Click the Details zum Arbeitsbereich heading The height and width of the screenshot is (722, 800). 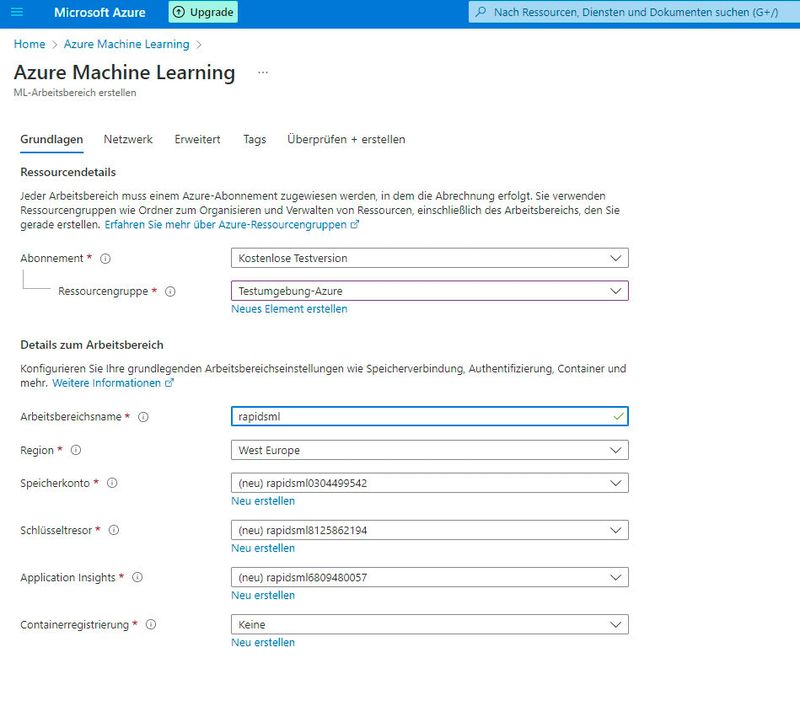[x=92, y=345]
